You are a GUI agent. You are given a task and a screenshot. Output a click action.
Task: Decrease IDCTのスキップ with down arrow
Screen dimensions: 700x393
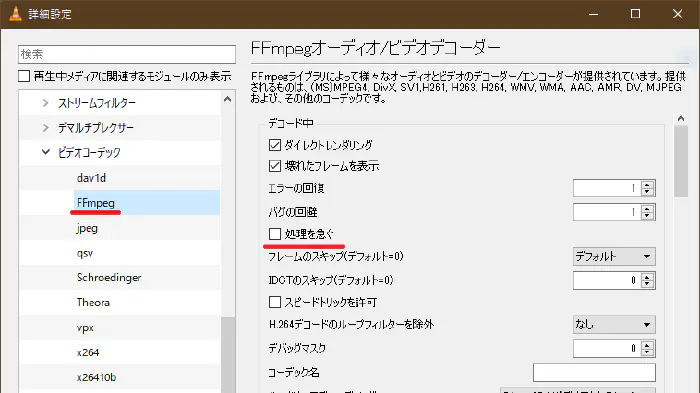pos(647,284)
